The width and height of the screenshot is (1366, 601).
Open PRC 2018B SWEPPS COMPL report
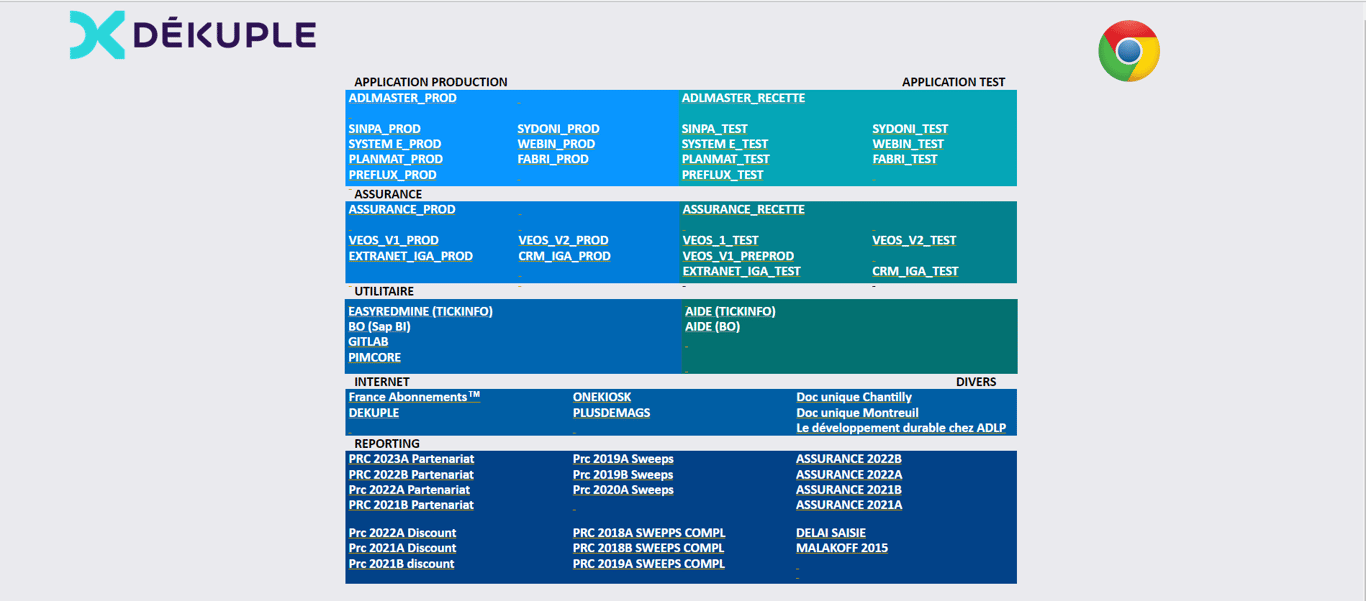click(x=649, y=548)
